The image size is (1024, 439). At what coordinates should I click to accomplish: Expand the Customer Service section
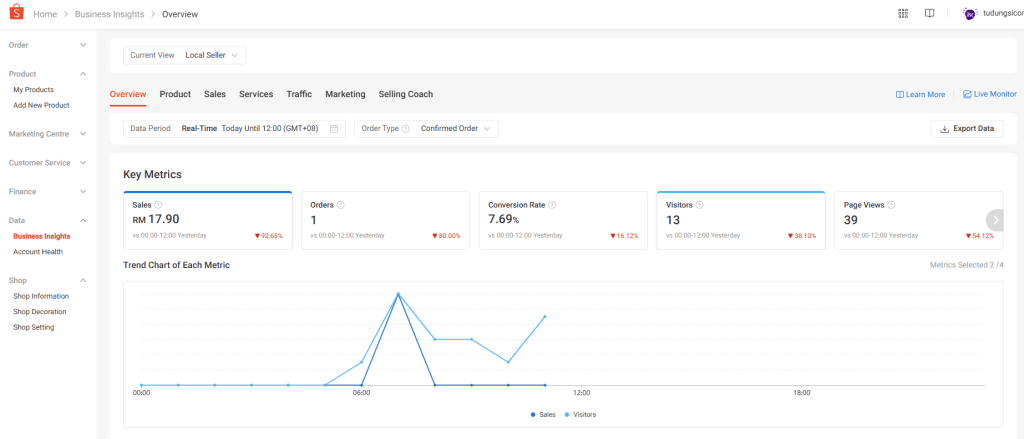click(48, 163)
